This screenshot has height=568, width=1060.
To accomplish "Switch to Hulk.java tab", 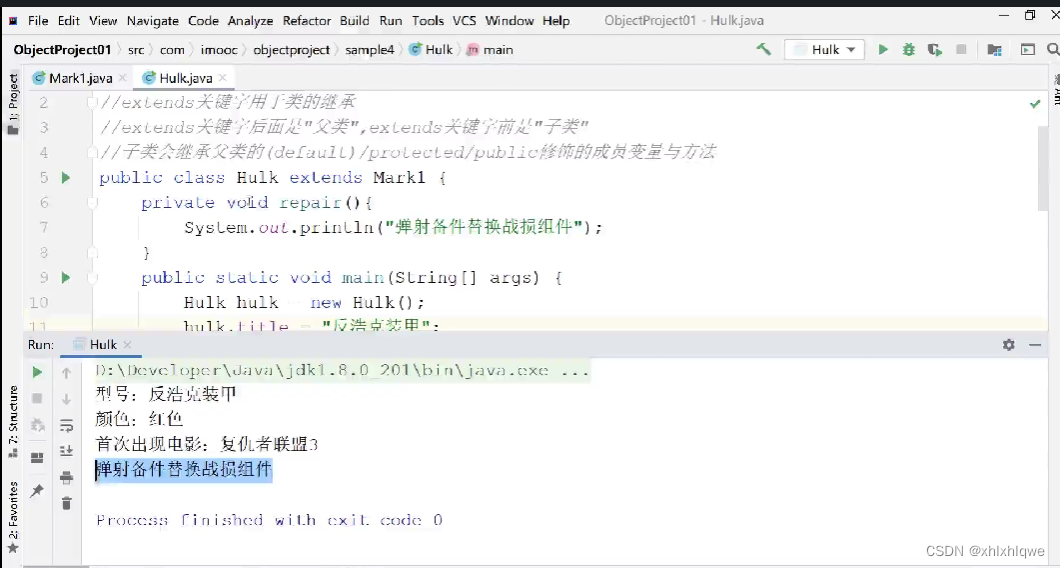I will [x=185, y=78].
